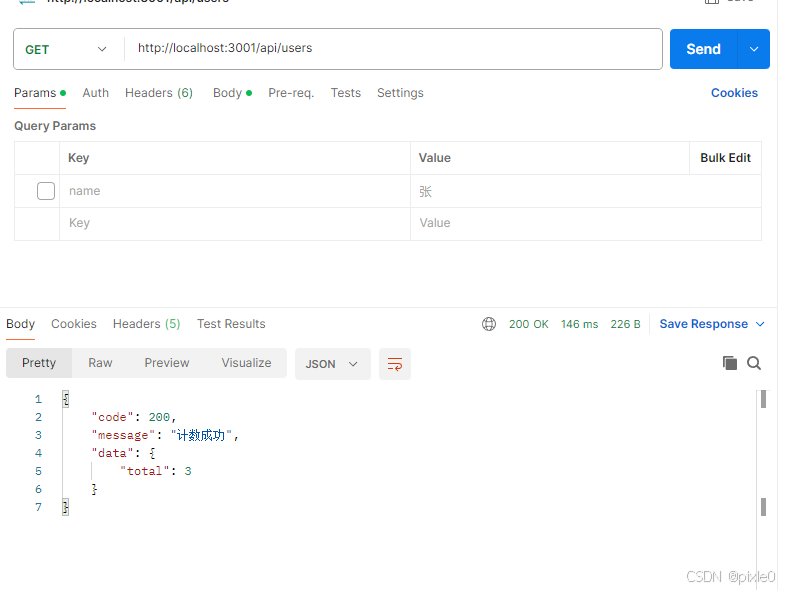Open the JSON format dropdown
Viewport: 785px width, 590px height.
pos(332,364)
